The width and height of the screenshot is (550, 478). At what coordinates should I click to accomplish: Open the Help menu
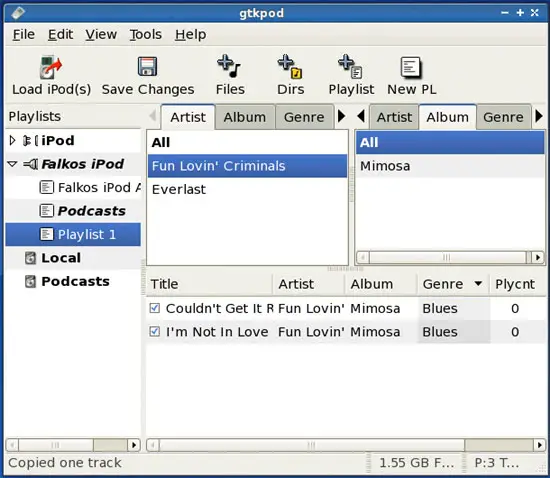coord(190,34)
